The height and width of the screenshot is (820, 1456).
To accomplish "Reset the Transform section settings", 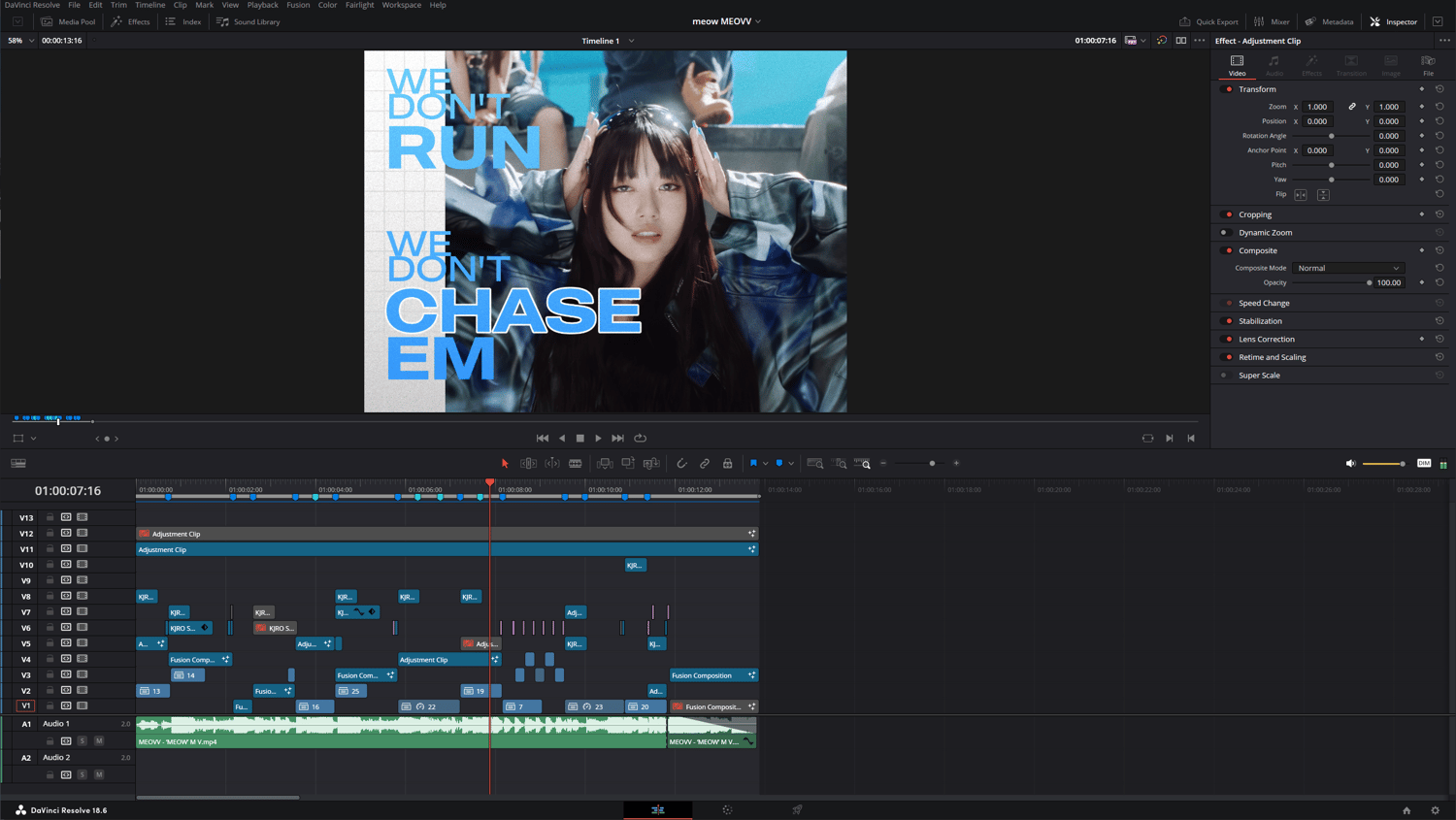I will click(1439, 89).
